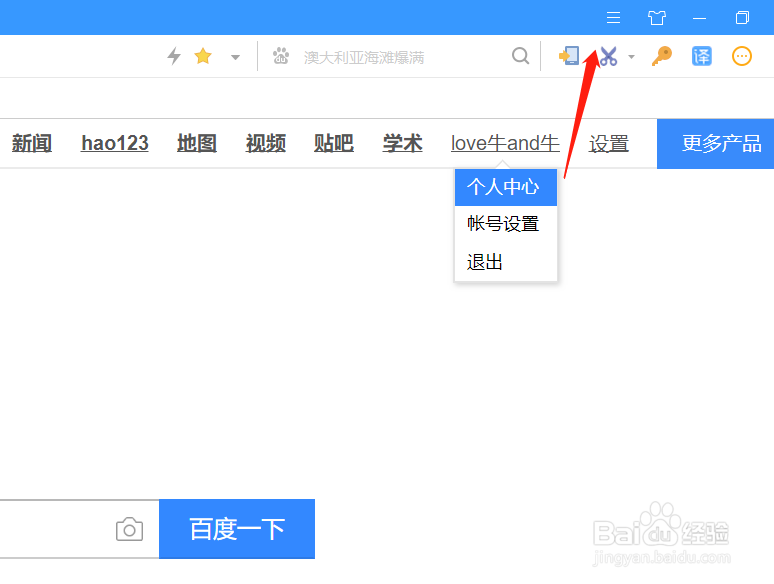Choose 退出 to log out
The height and width of the screenshot is (584, 774).
(x=506, y=262)
